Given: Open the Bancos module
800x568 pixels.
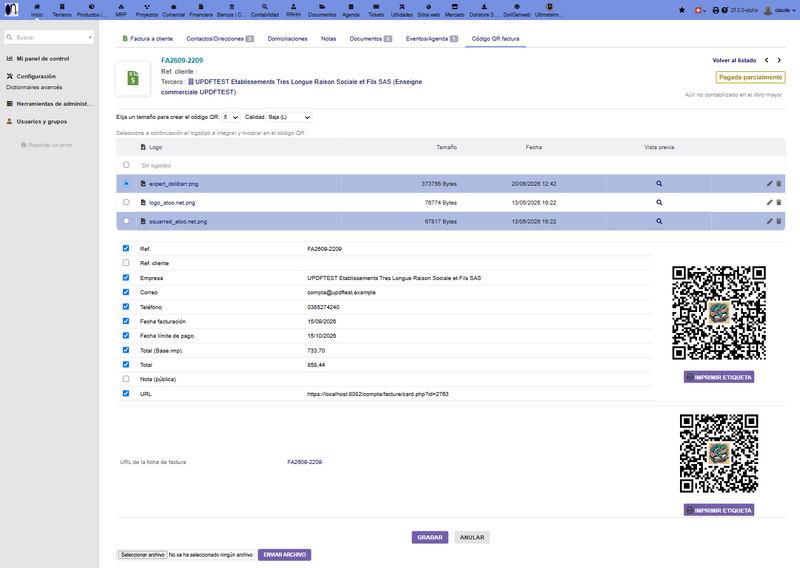Looking at the screenshot, I should [x=232, y=10].
